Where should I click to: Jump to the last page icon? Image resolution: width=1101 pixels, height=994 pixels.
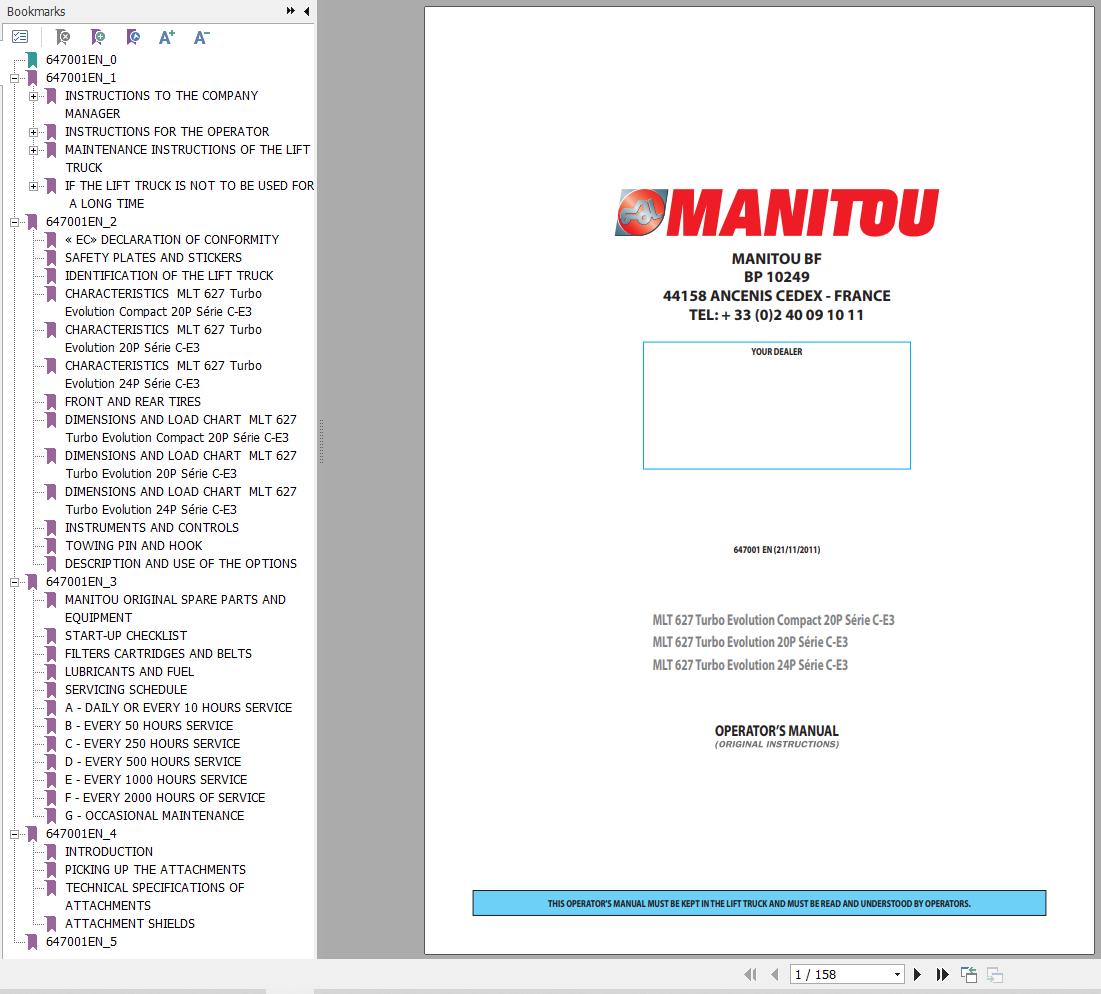pyautogui.click(x=941, y=973)
